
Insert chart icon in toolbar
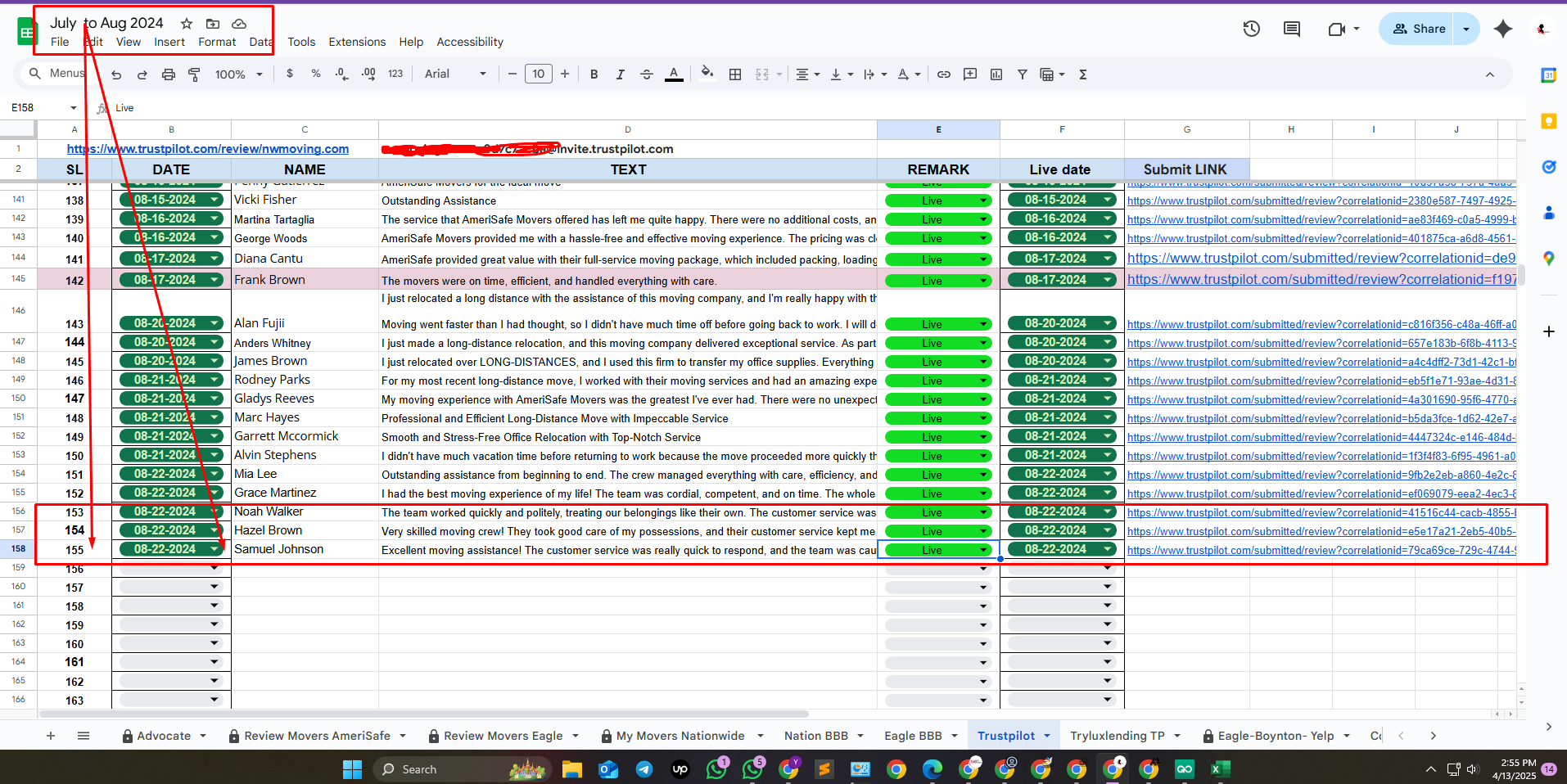click(x=996, y=74)
